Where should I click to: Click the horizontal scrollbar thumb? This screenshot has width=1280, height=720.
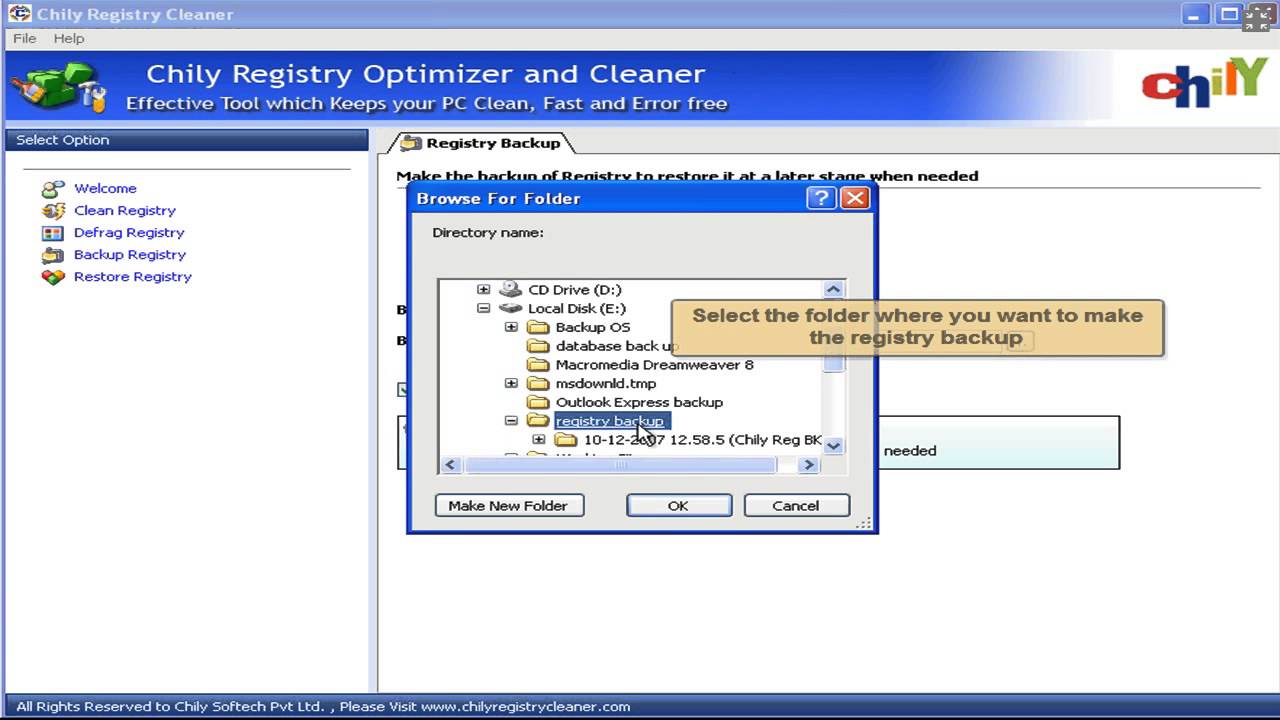point(619,465)
